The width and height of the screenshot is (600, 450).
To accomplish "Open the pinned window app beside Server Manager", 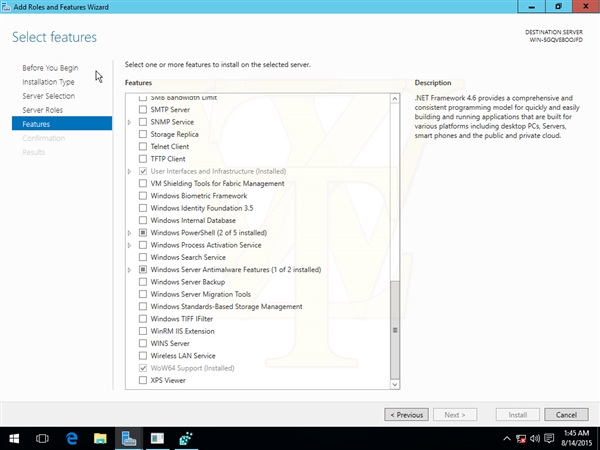I will tap(157, 438).
